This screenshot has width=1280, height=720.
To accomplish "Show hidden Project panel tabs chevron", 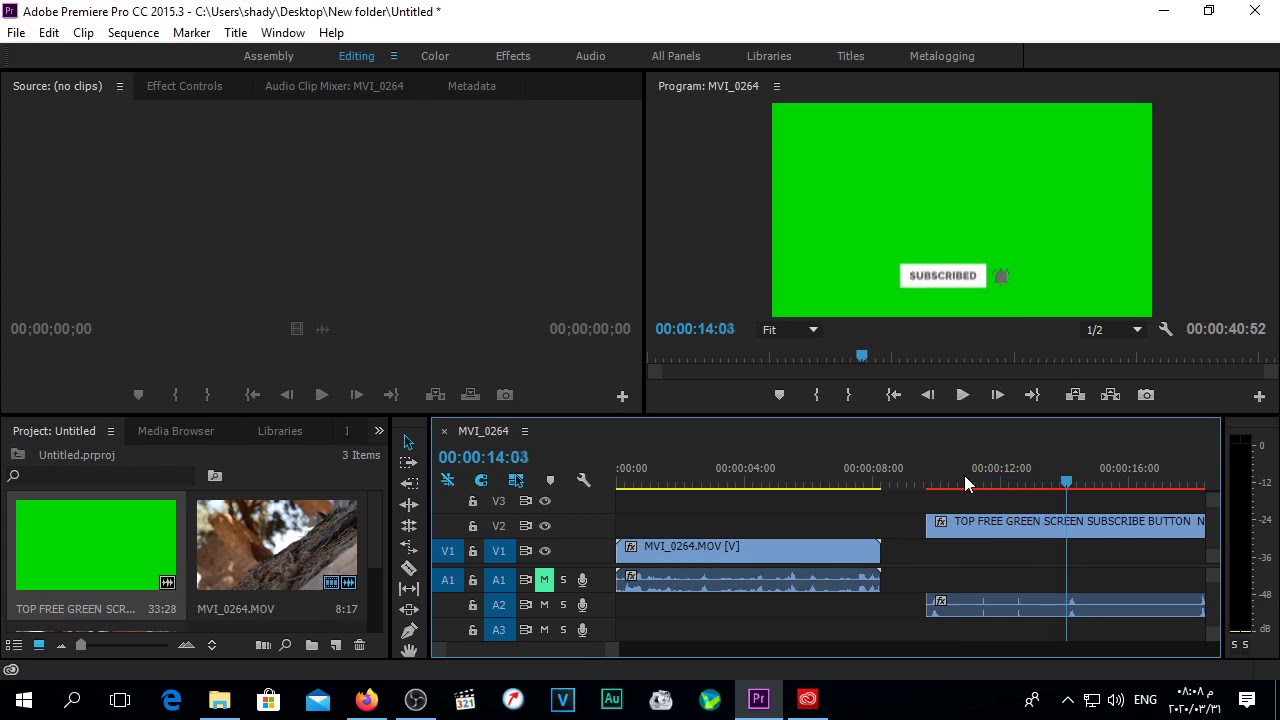I will [379, 431].
